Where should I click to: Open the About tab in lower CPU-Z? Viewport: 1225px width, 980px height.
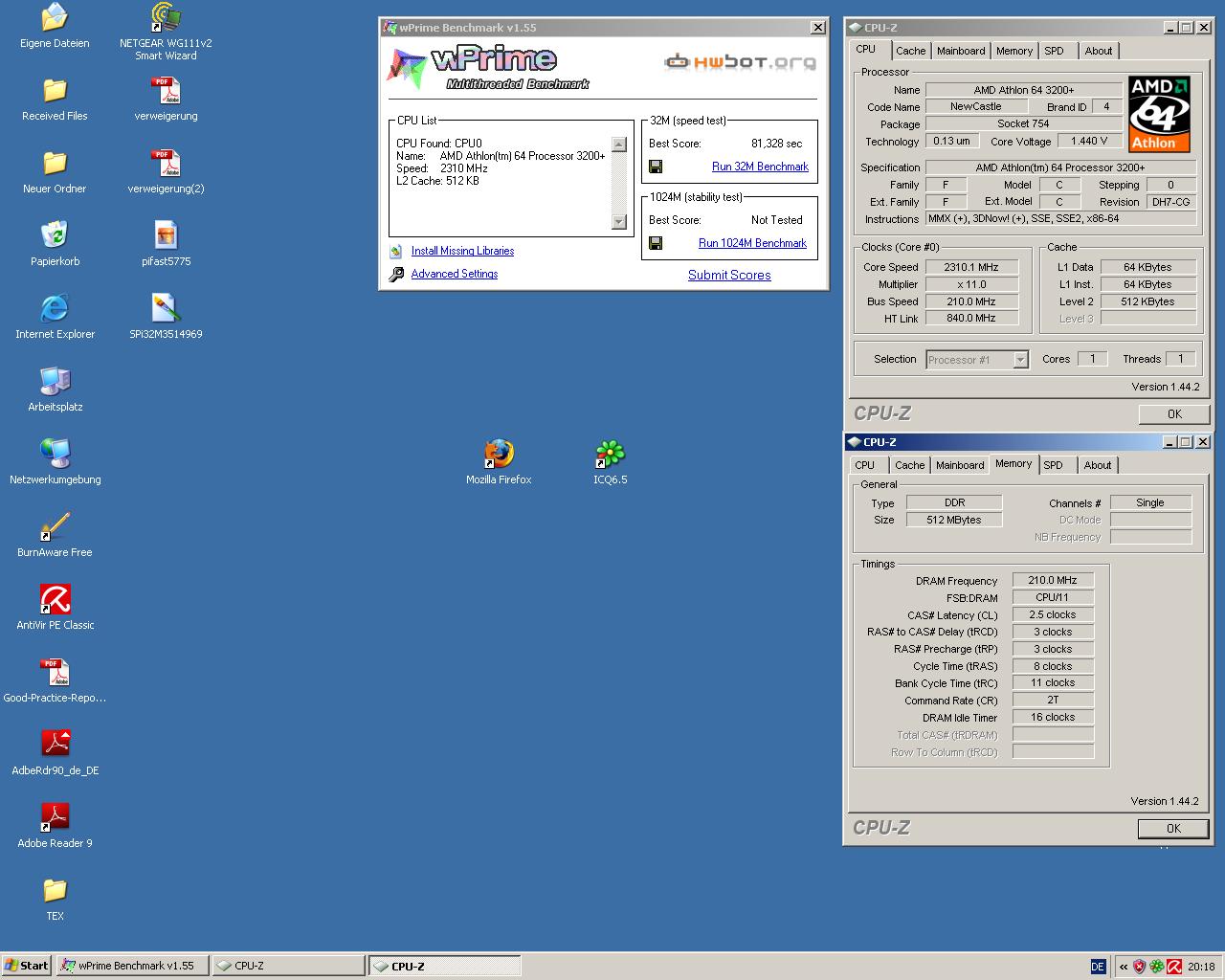pyautogui.click(x=1098, y=465)
